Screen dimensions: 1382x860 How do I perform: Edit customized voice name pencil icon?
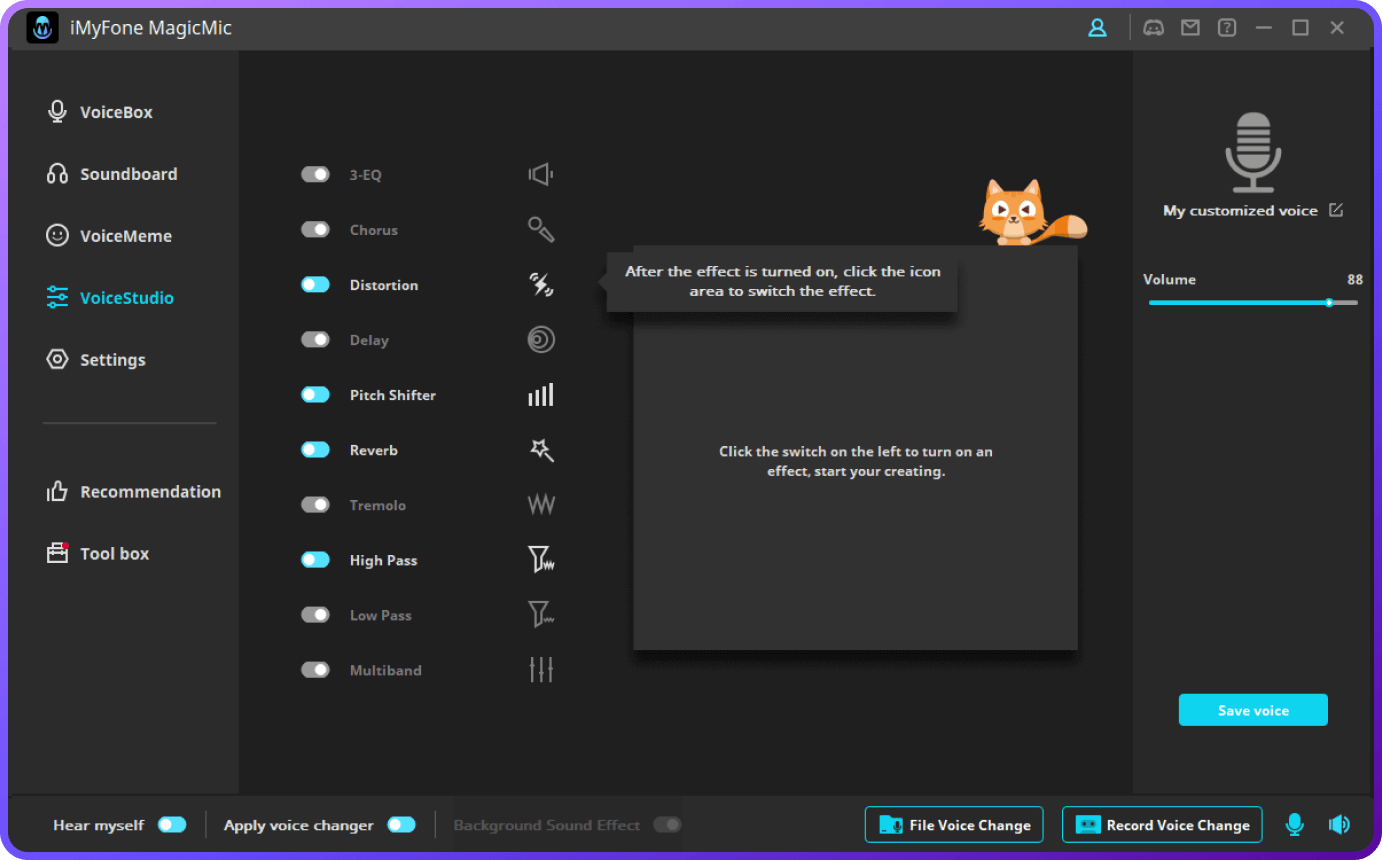pos(1336,210)
